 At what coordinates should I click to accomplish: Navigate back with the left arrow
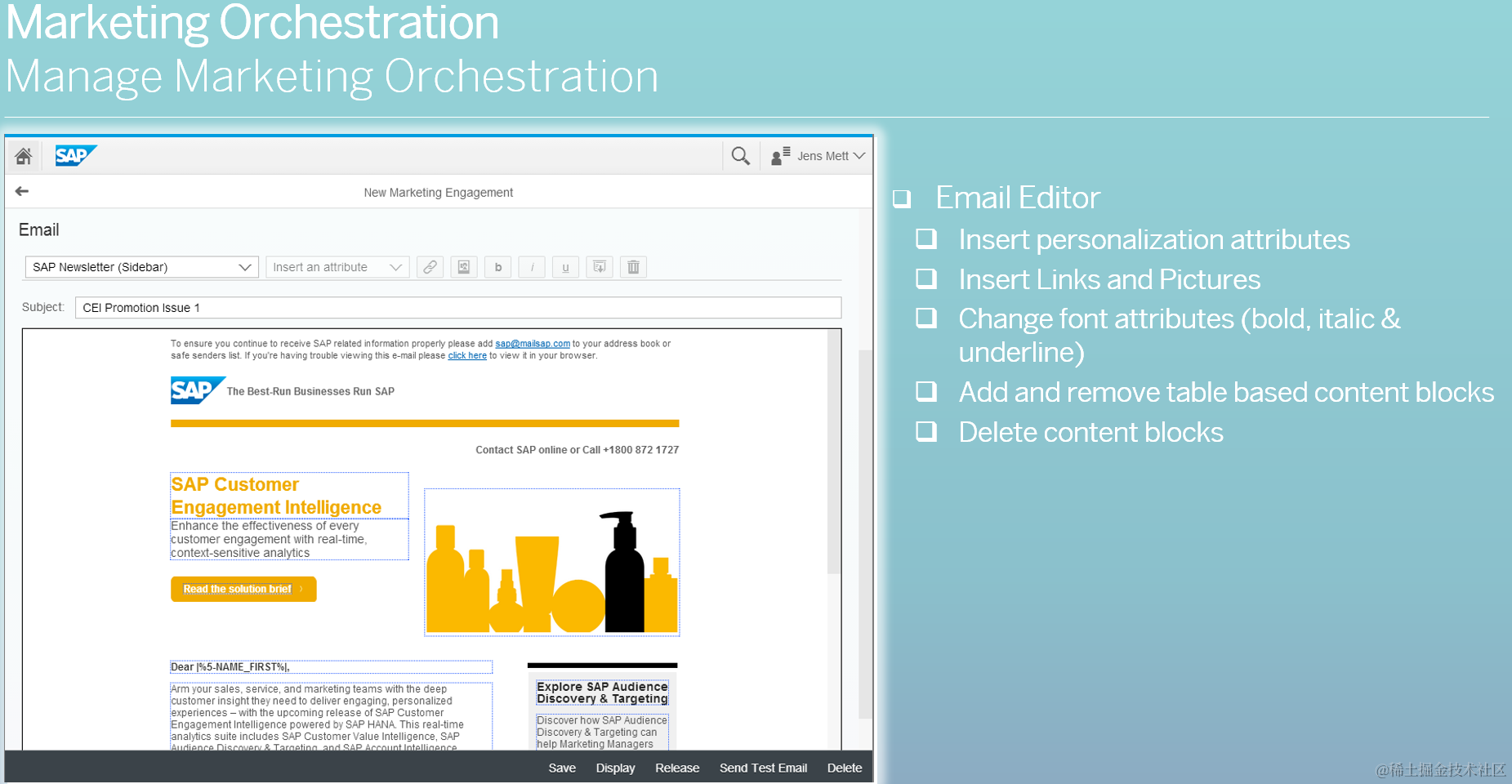pos(22,191)
